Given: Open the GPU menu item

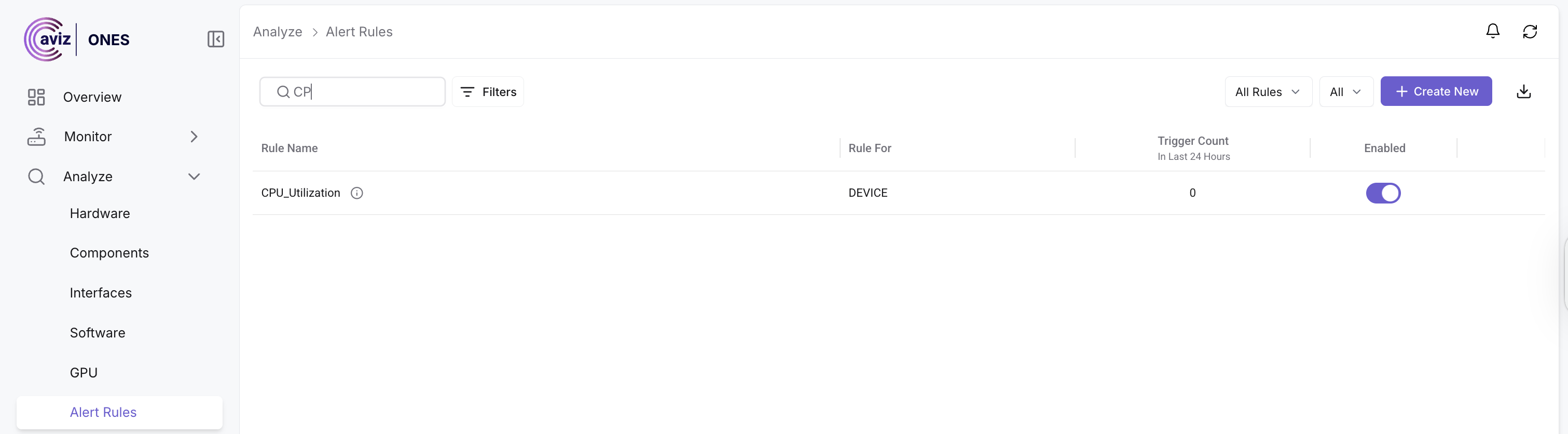Looking at the screenshot, I should (84, 373).
